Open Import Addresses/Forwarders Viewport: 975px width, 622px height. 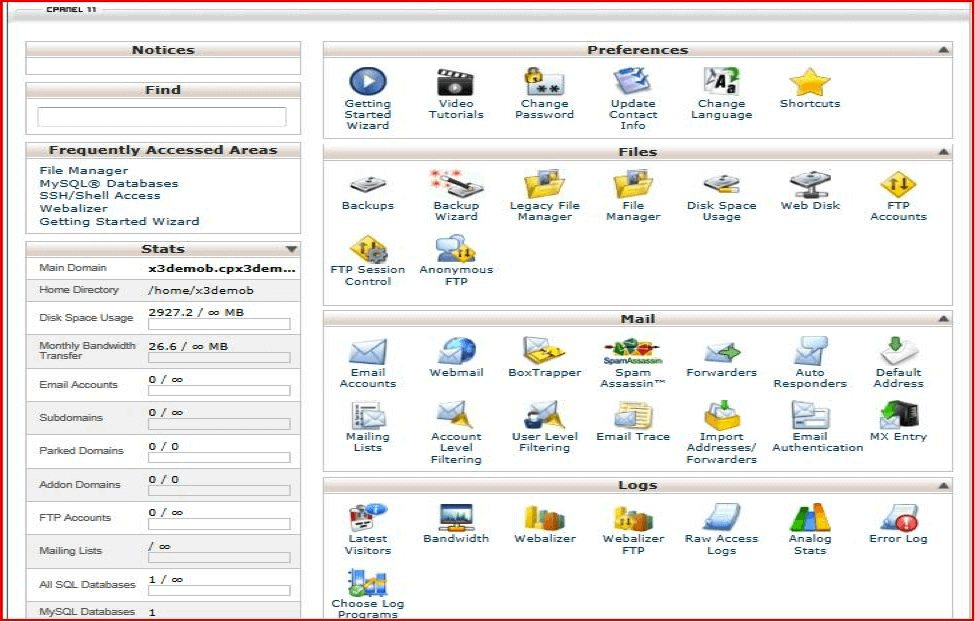[x=721, y=415]
